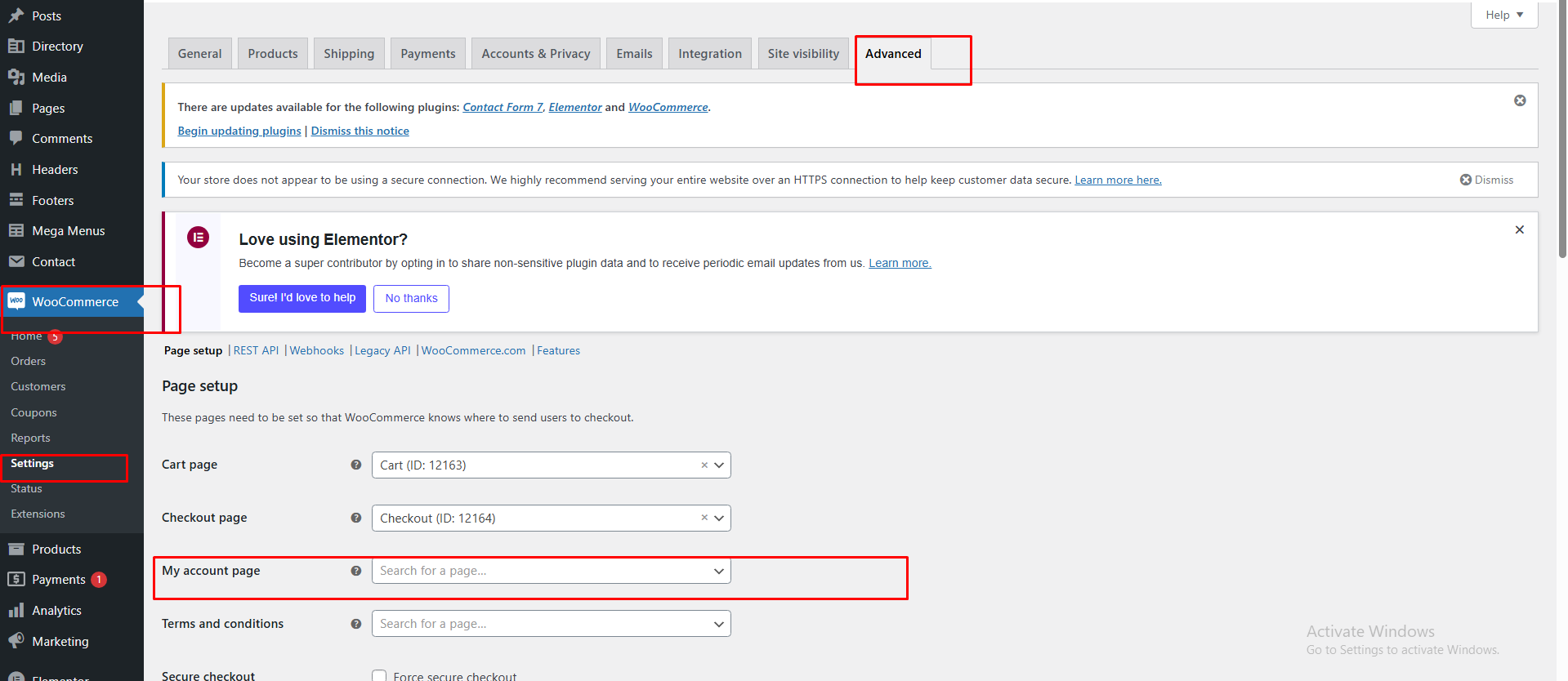Click the Headers H icon
Screen dimensions: 1568x681
coord(16,169)
